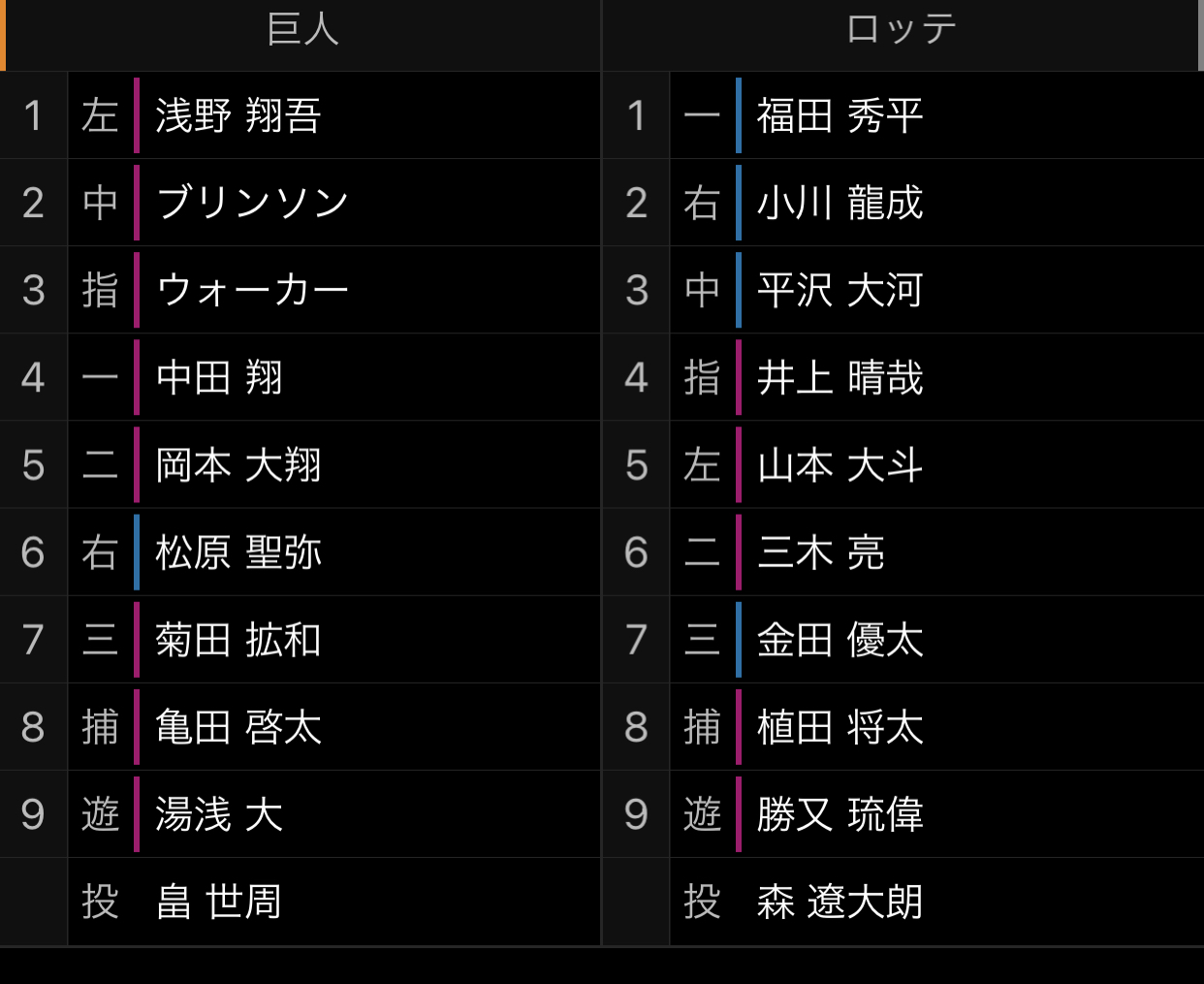Select catcher 亀田 啓太

(238, 727)
